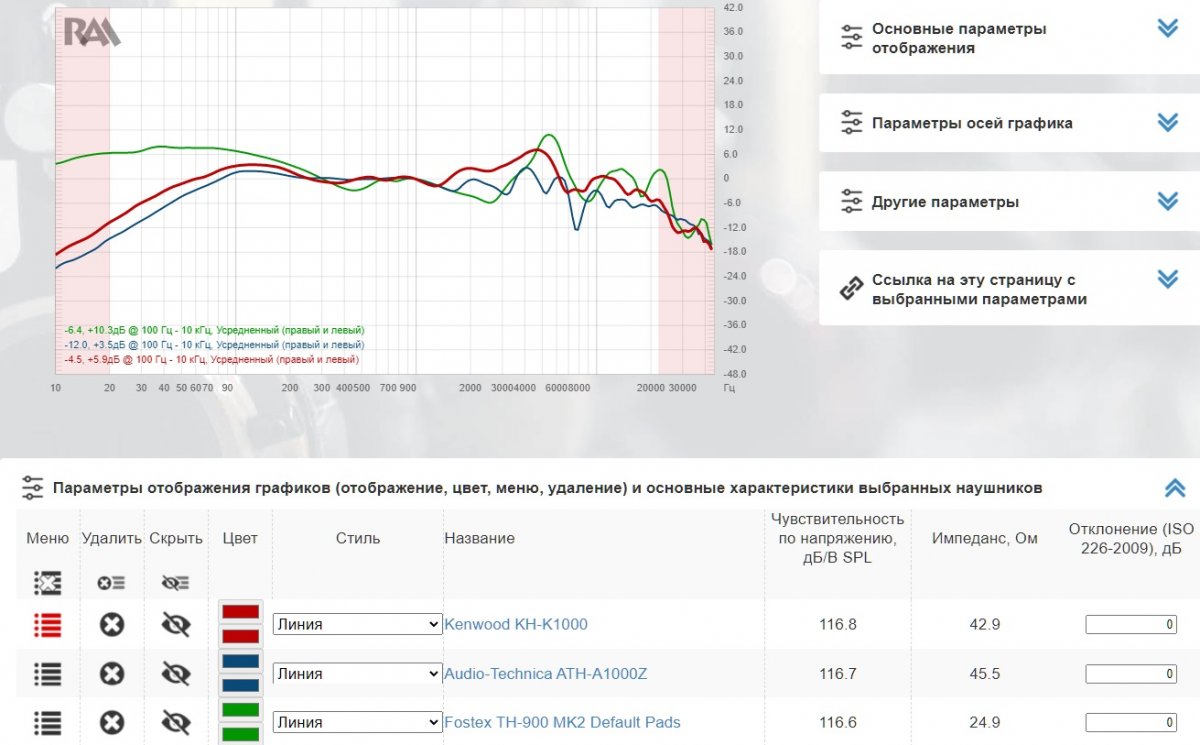Click the sensitivity value 116.6
This screenshot has height=745, width=1200.
click(838, 722)
